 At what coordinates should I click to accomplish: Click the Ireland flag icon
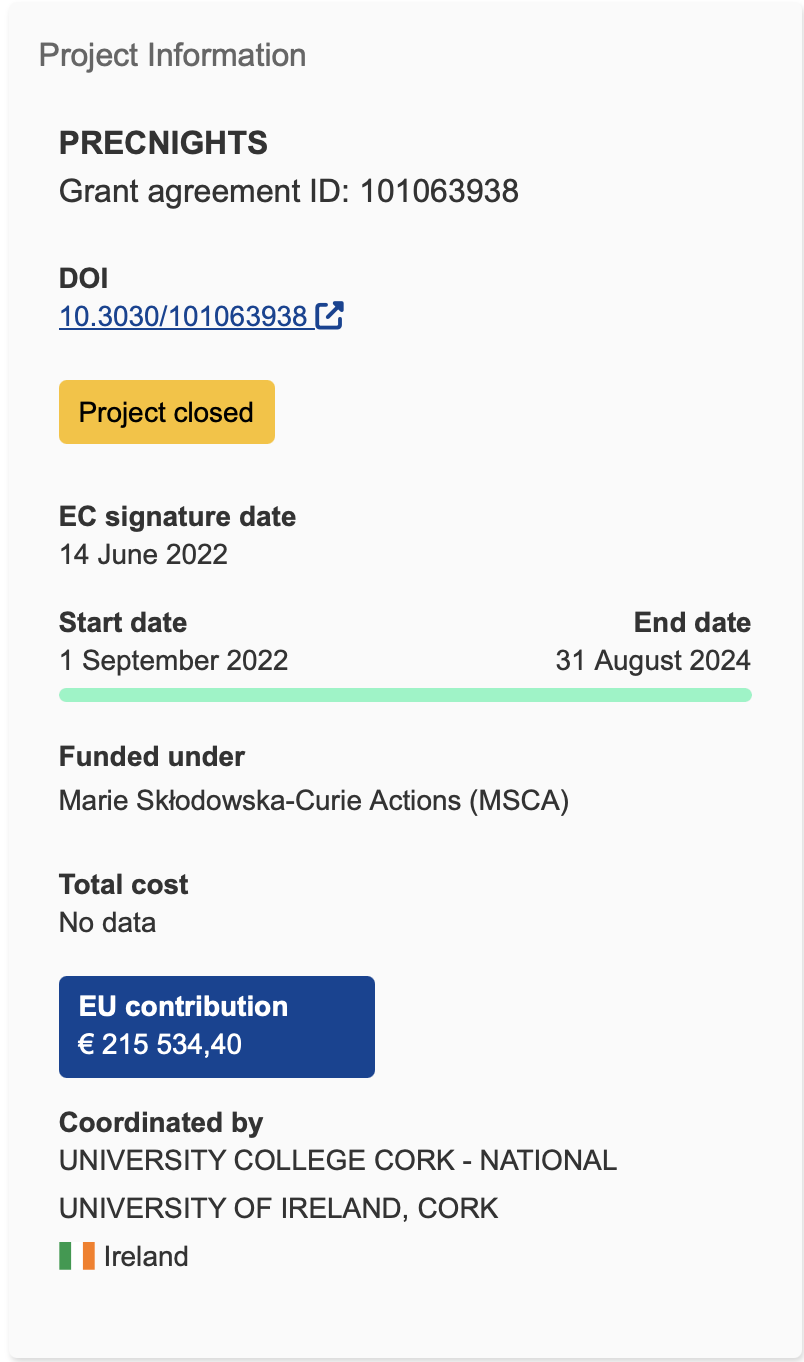pyautogui.click(x=77, y=1255)
